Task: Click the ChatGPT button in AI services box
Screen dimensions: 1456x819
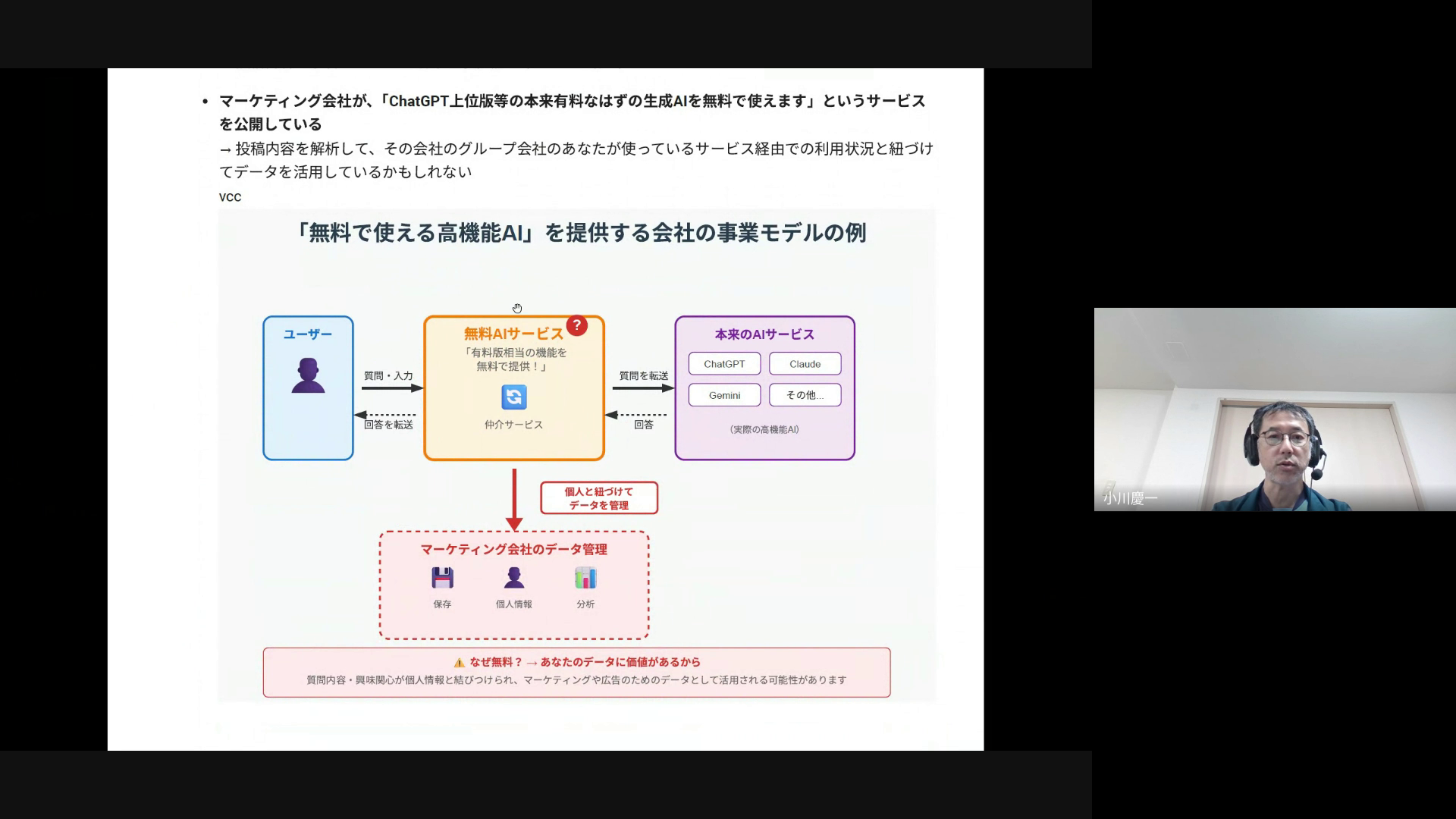Action: 724,364
